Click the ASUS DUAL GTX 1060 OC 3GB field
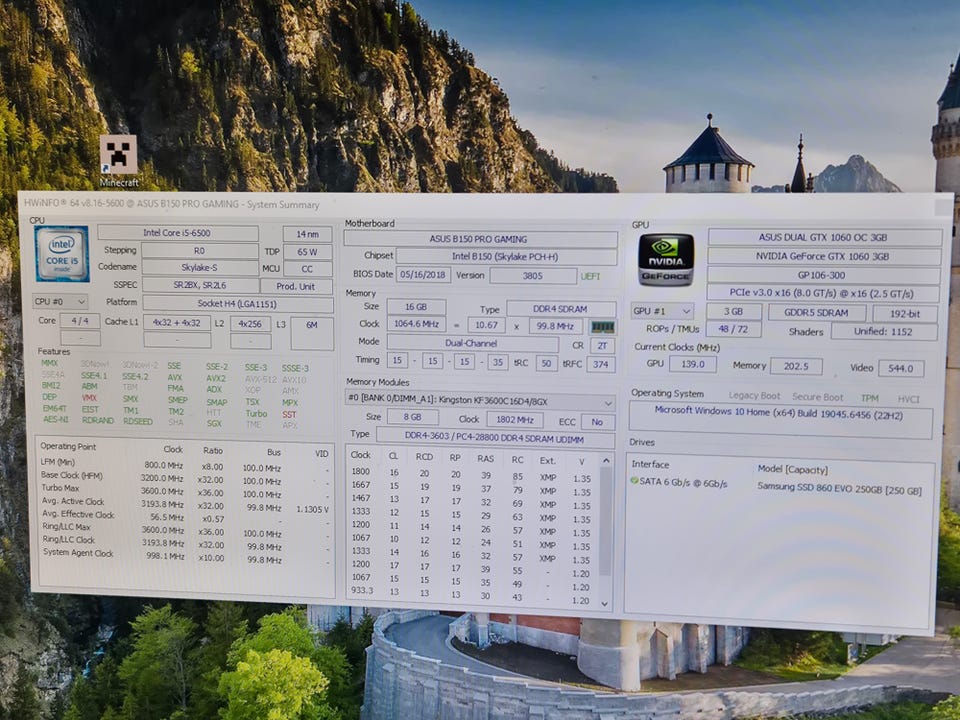The height and width of the screenshot is (720, 960). tap(824, 237)
